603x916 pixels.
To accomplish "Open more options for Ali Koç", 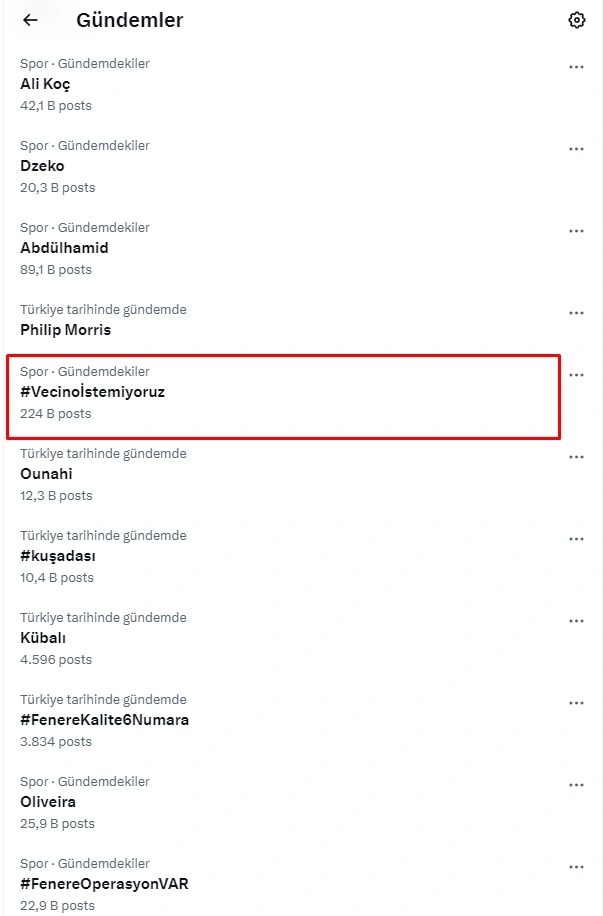I will pyautogui.click(x=576, y=67).
